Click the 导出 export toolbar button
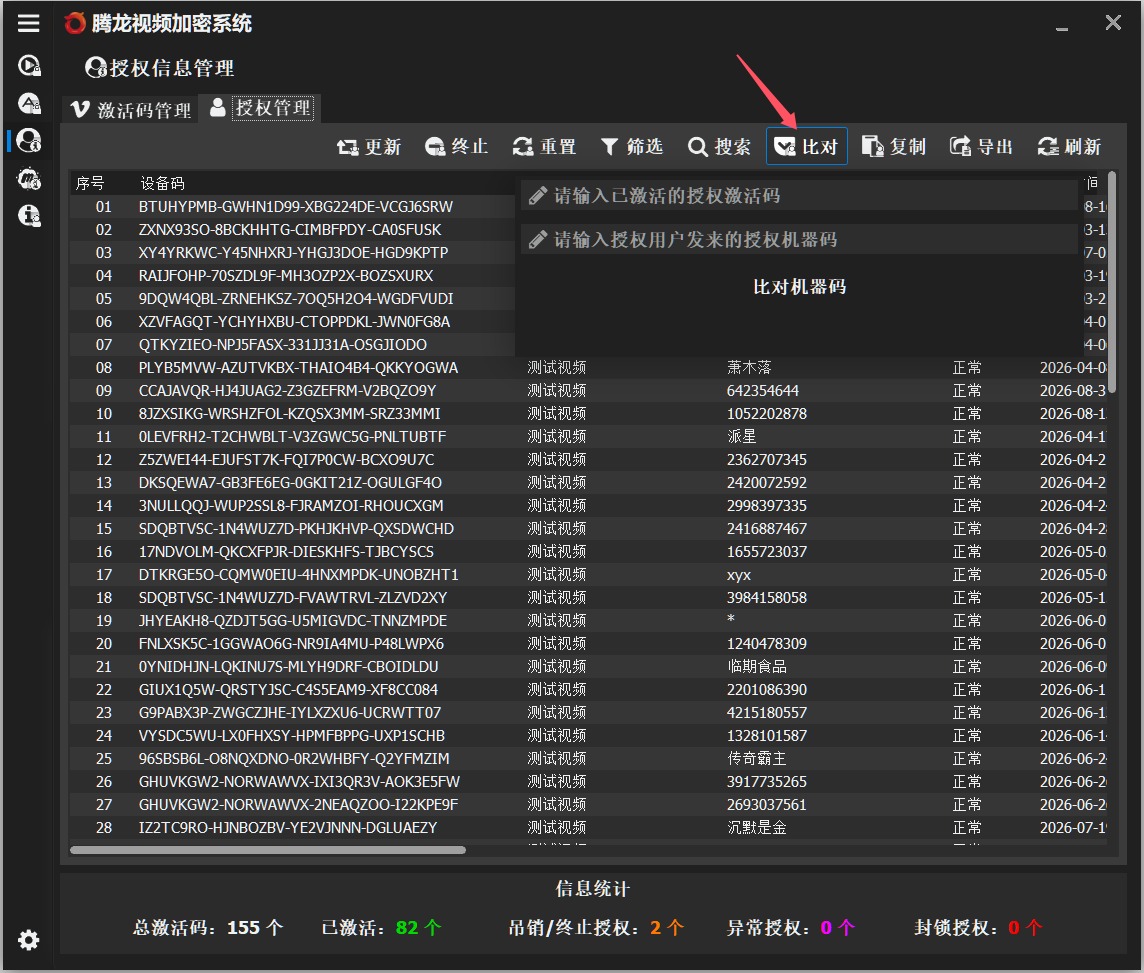This screenshot has height=973, width=1144. pos(981,147)
